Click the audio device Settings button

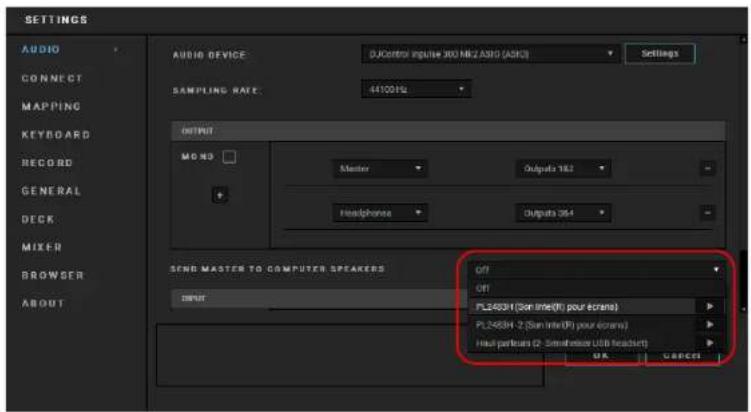(660, 54)
